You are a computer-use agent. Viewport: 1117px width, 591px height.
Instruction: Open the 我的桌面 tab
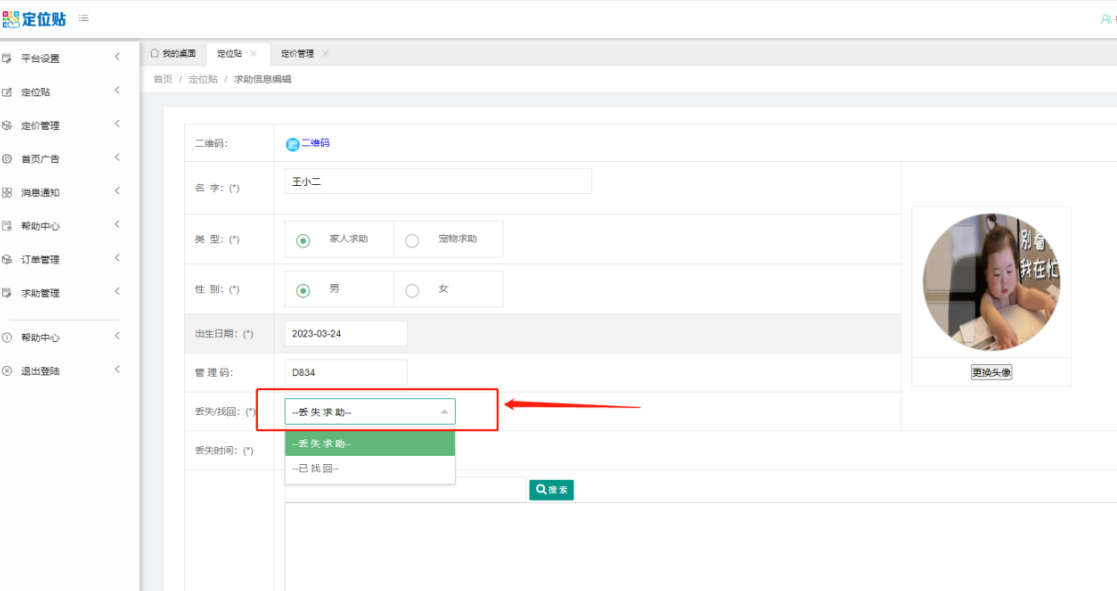pos(173,54)
